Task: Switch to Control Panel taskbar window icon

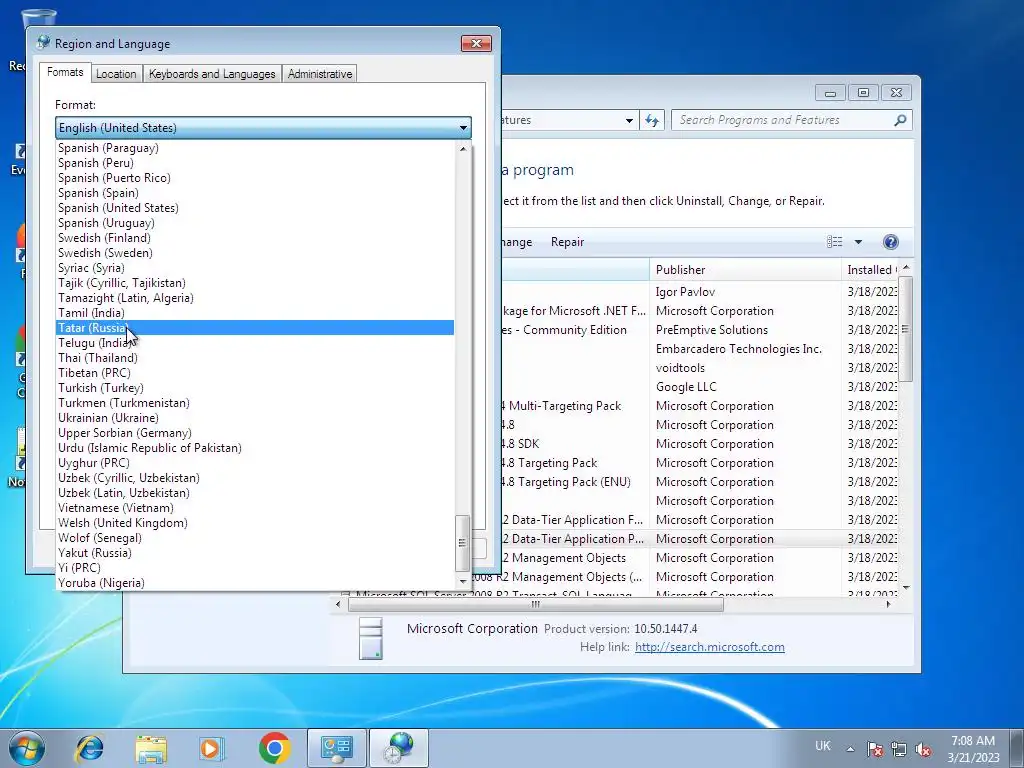Action: [x=336, y=748]
